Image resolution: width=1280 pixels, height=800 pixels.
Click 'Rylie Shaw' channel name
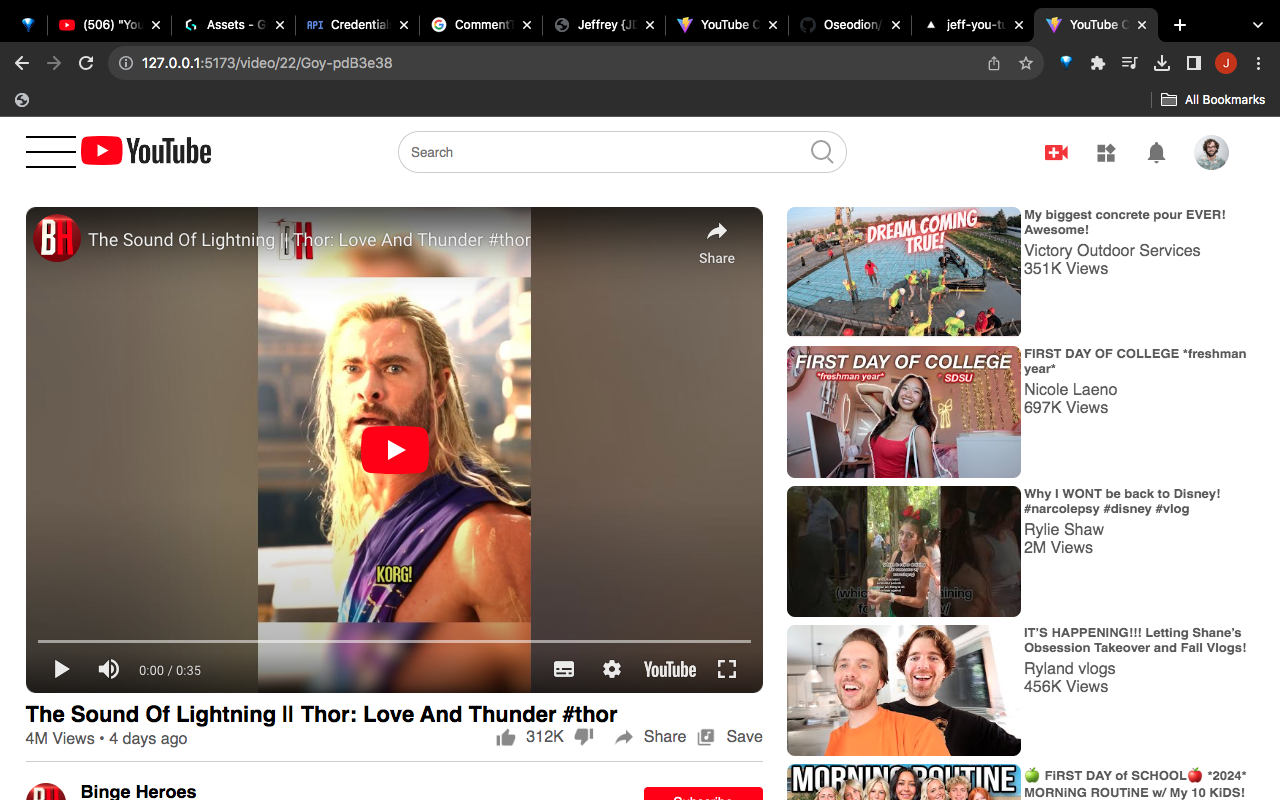1064,530
